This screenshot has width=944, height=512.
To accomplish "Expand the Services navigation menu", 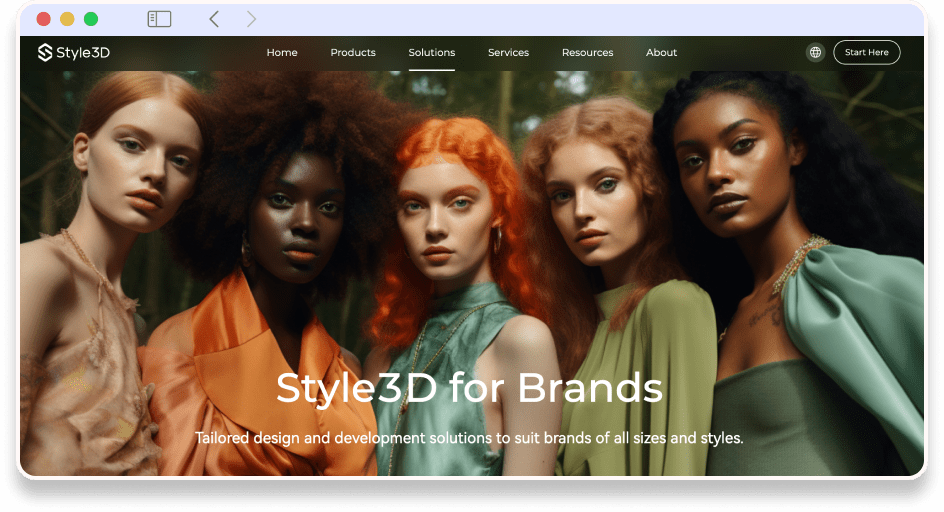I will point(508,53).
